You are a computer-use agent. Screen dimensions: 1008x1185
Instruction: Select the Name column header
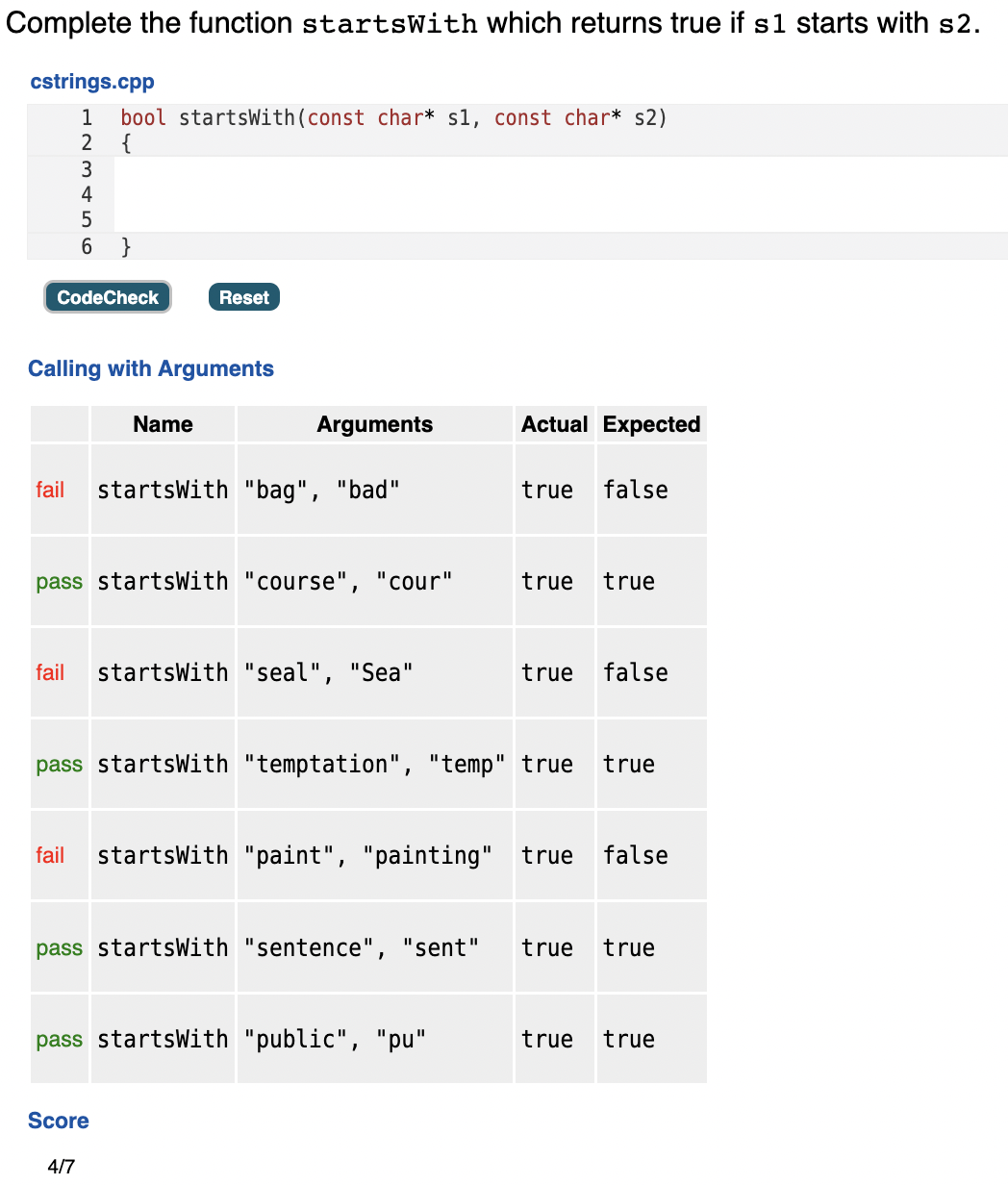click(162, 423)
